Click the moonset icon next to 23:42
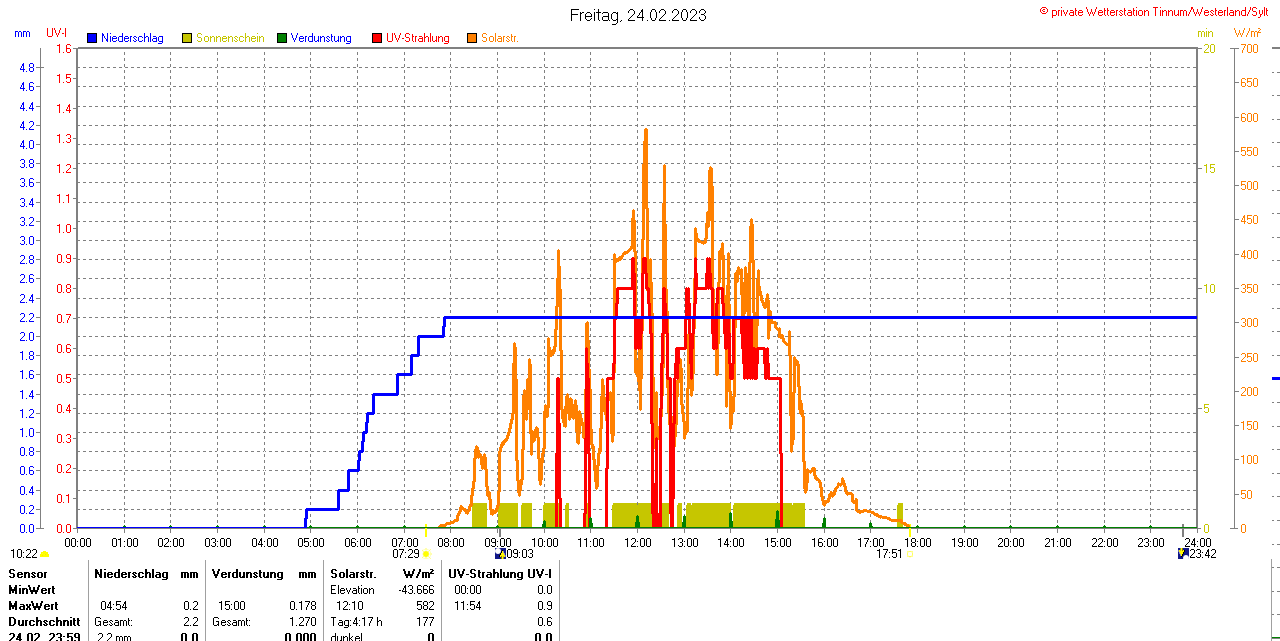The image size is (1280, 641). coord(1183,553)
